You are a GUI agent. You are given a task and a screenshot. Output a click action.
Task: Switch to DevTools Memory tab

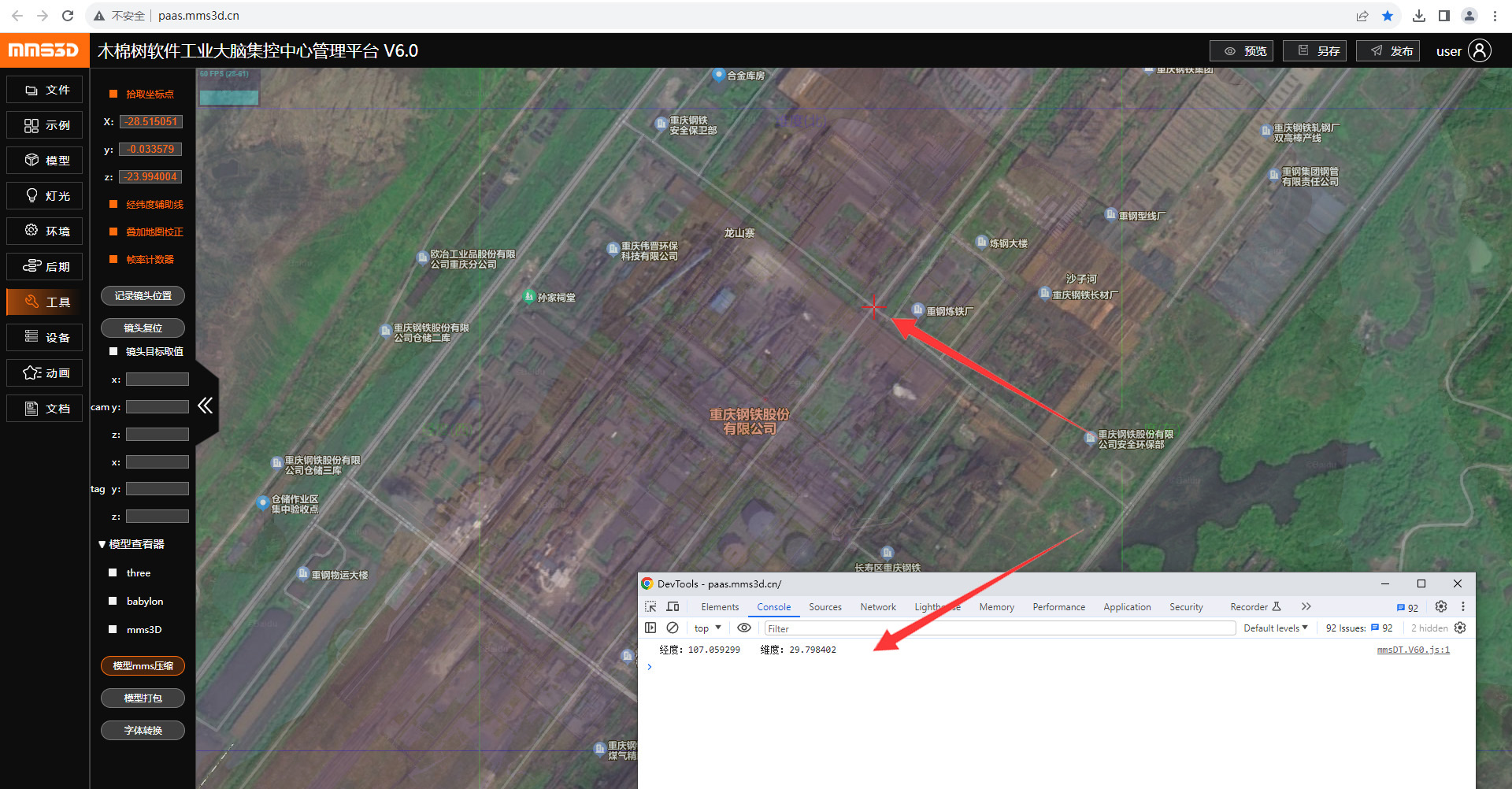996,607
